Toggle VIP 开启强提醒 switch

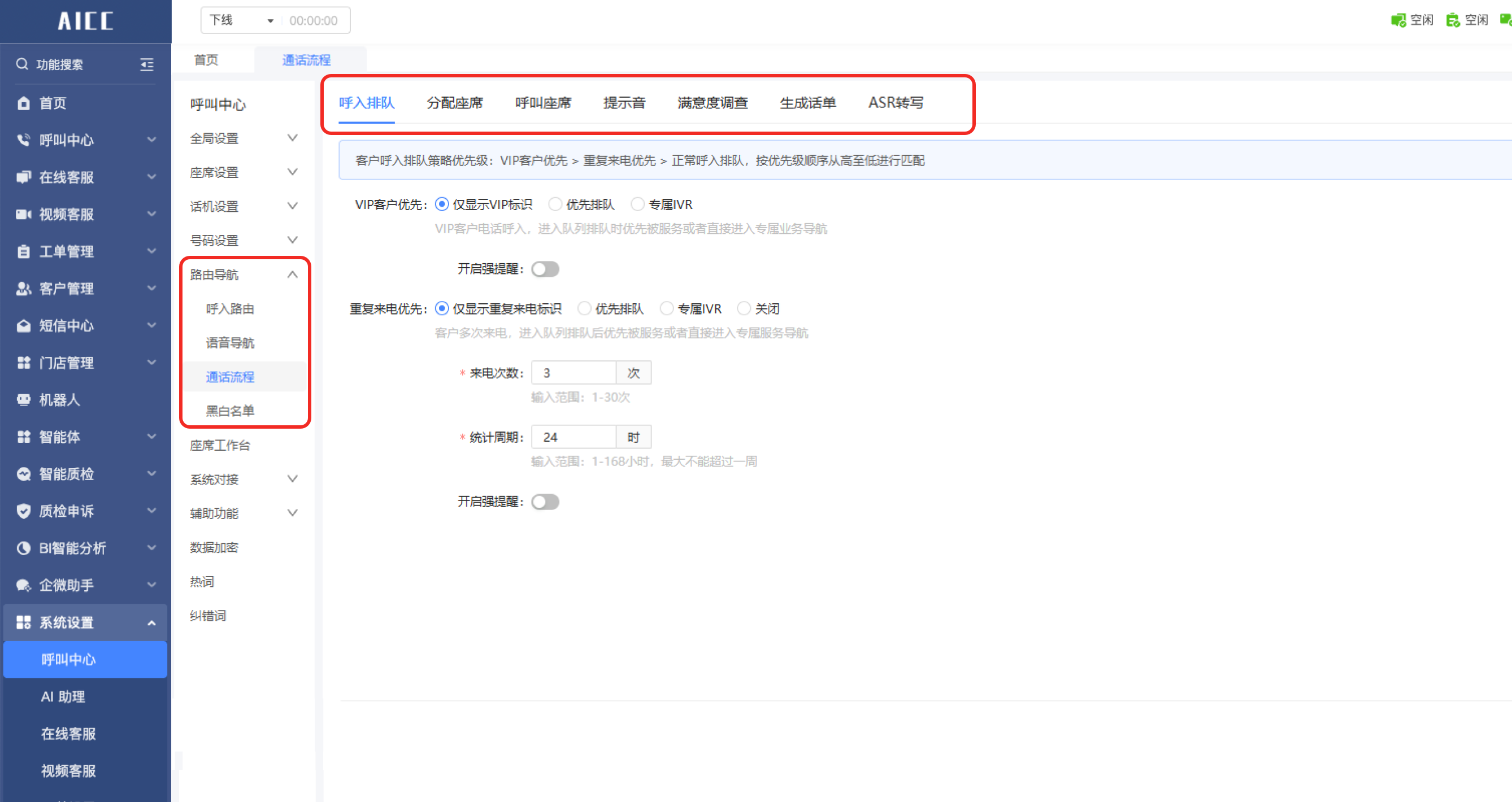click(545, 269)
